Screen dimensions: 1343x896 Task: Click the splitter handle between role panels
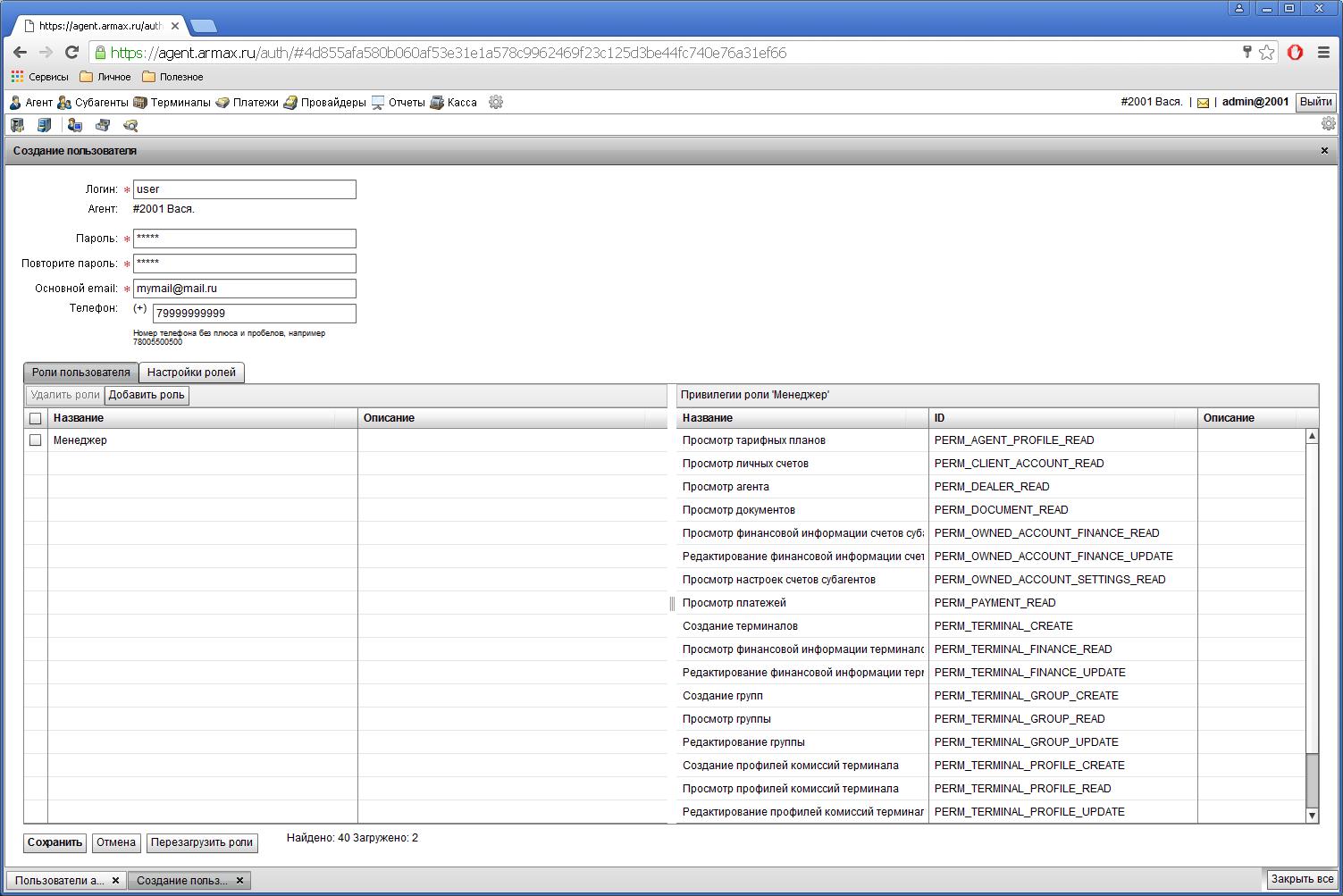[x=672, y=604]
